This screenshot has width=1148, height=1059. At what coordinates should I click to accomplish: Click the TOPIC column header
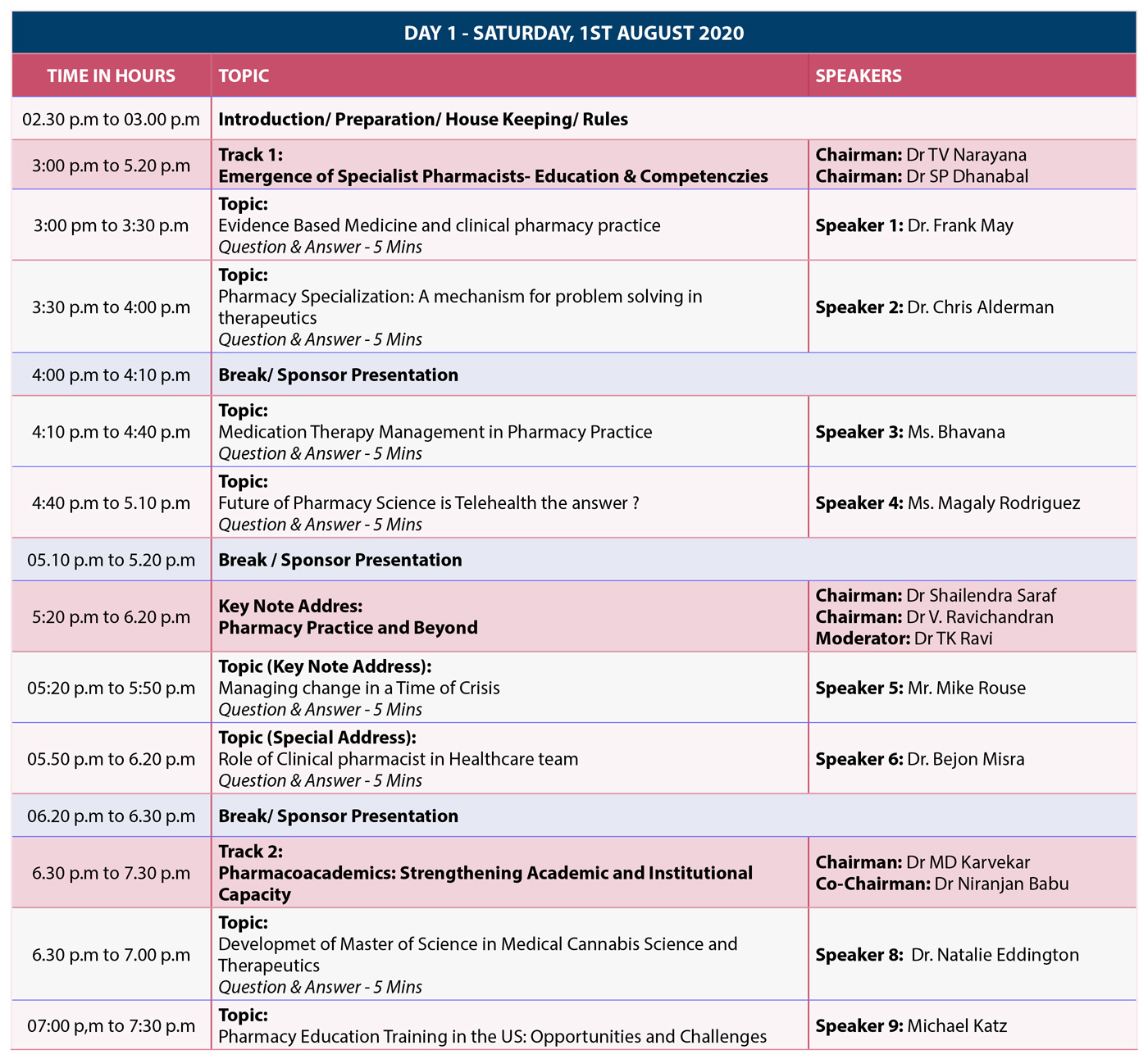244,75
